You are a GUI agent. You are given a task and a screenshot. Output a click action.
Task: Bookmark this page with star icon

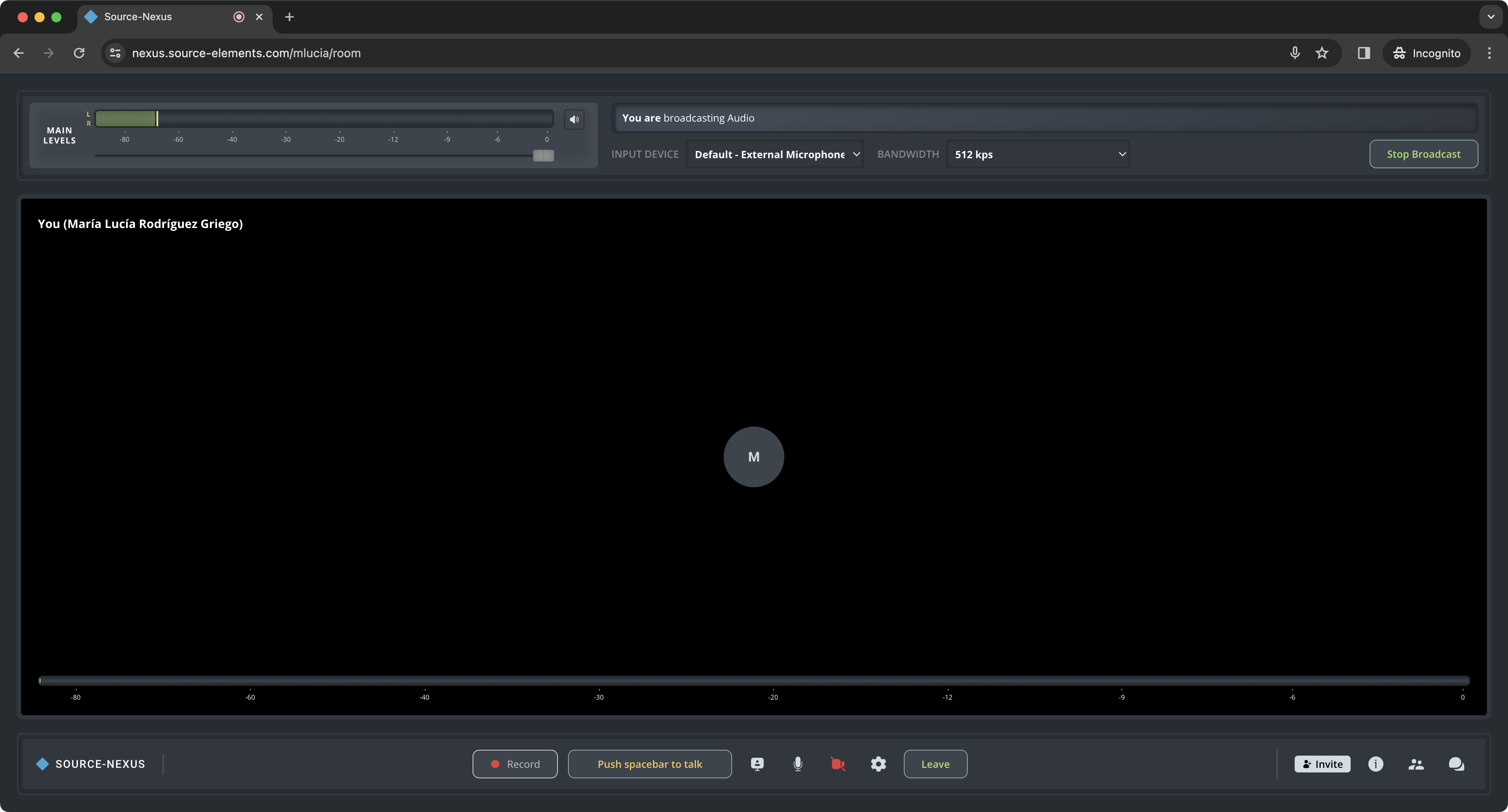1322,53
